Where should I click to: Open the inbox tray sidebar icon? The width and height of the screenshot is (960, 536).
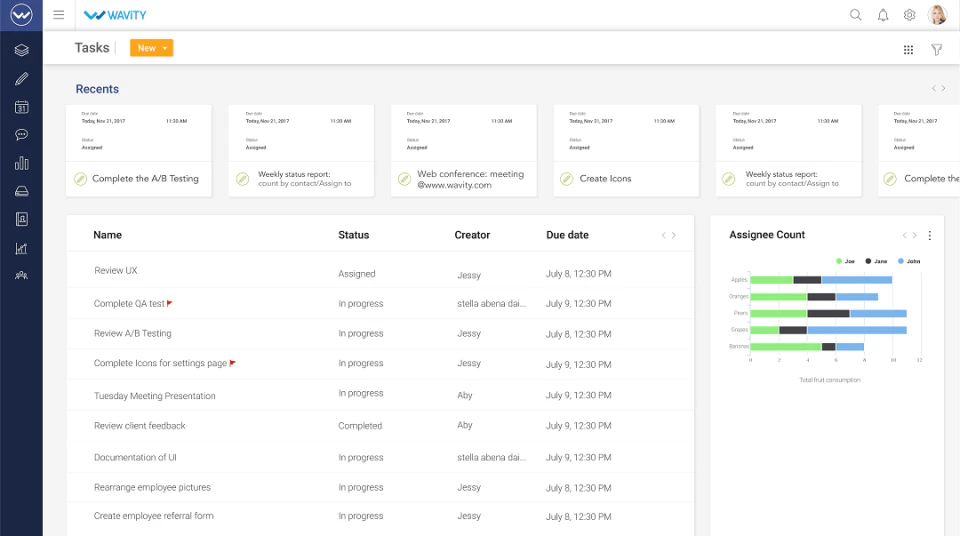(x=21, y=191)
